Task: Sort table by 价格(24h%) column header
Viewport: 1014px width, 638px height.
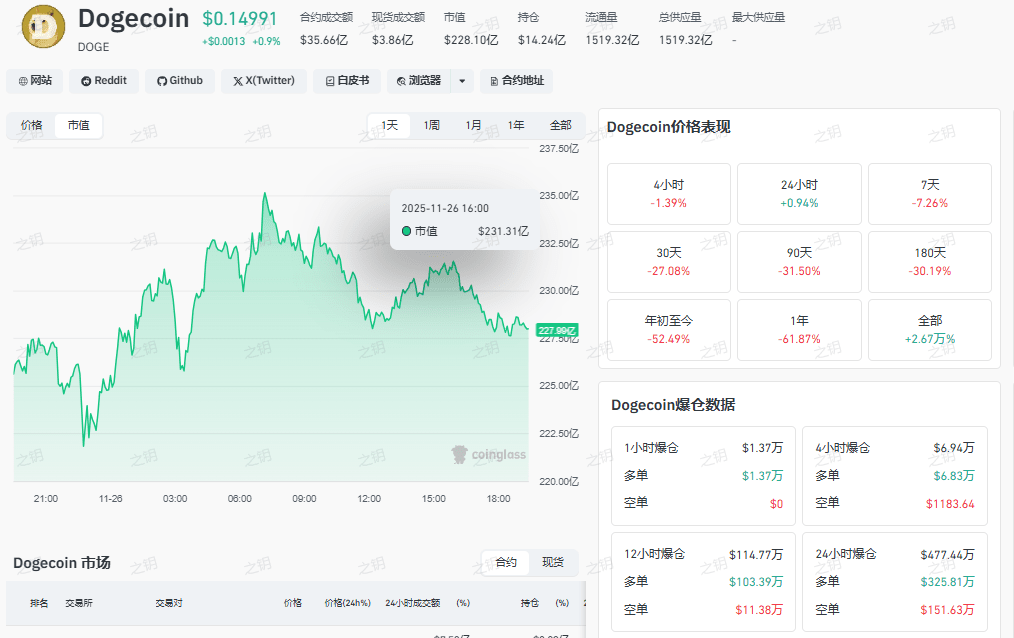Action: click(x=347, y=603)
